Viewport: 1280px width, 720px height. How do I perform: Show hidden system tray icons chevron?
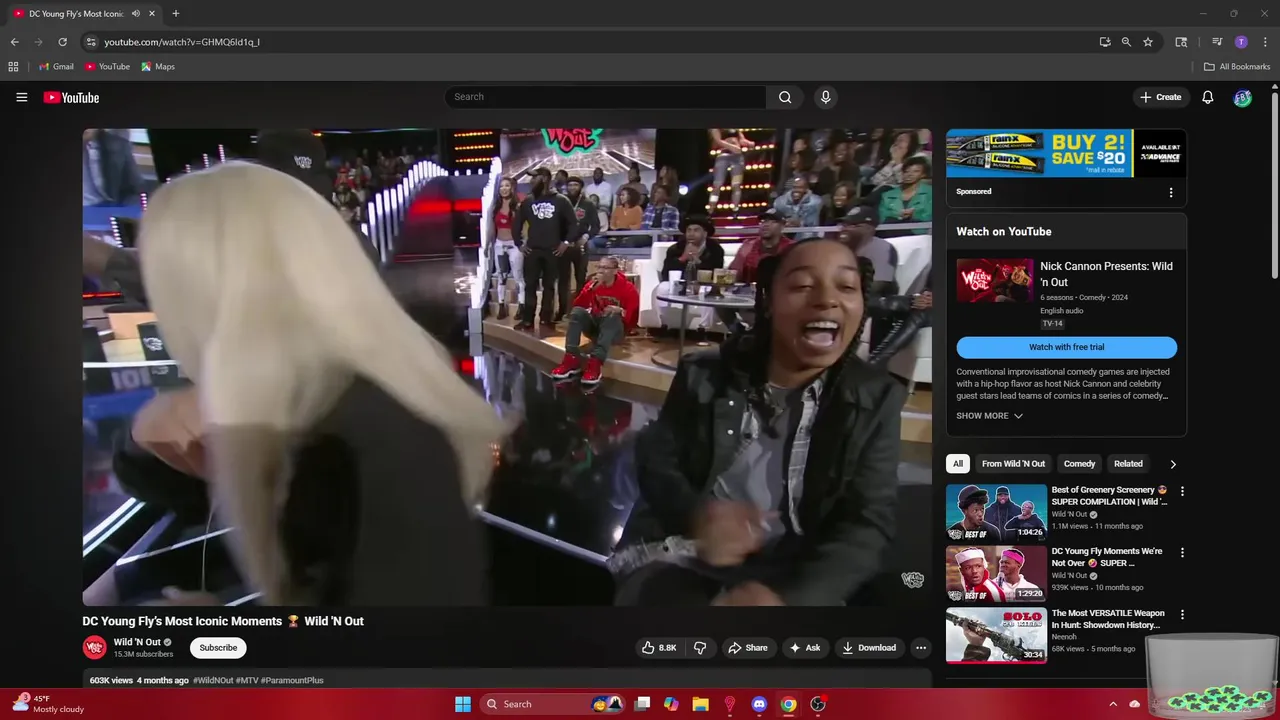click(1112, 704)
